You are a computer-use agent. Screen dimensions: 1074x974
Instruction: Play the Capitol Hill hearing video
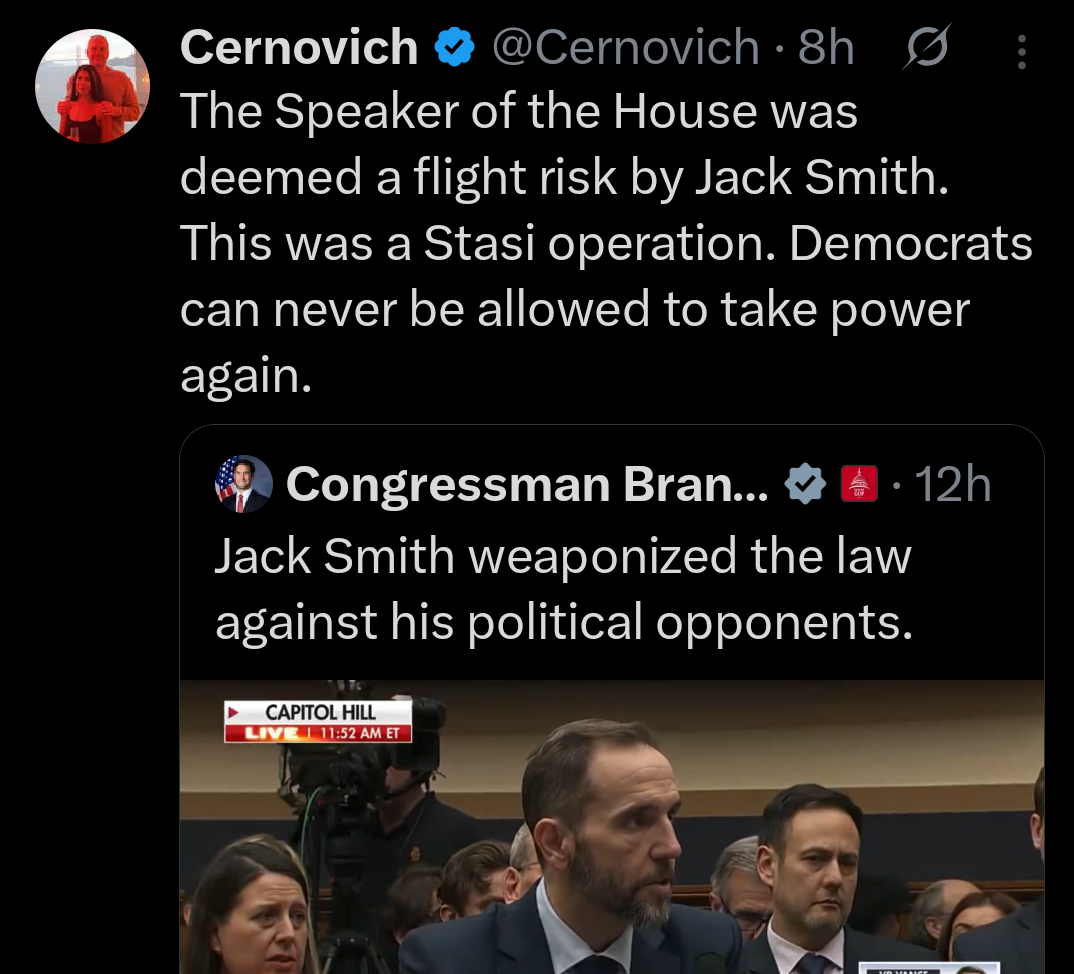(x=612, y=827)
